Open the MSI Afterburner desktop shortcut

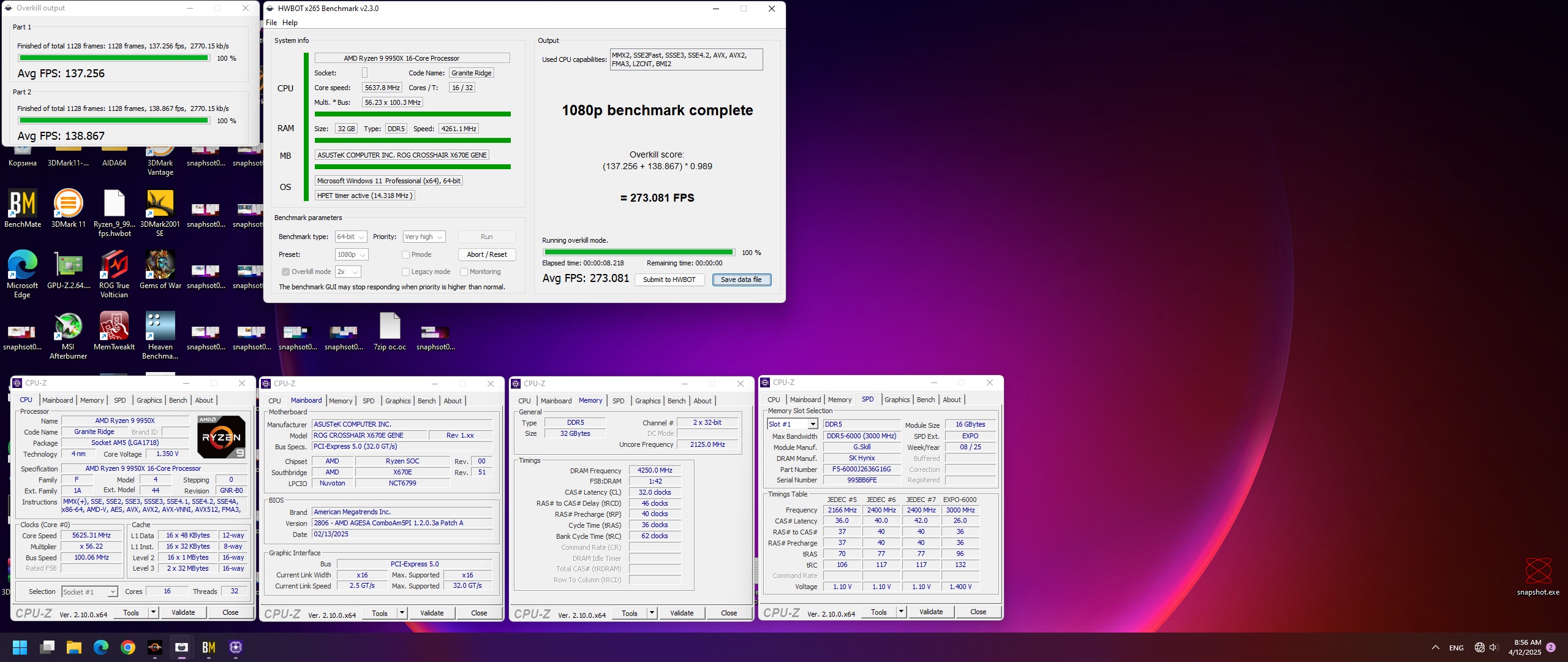(x=68, y=335)
